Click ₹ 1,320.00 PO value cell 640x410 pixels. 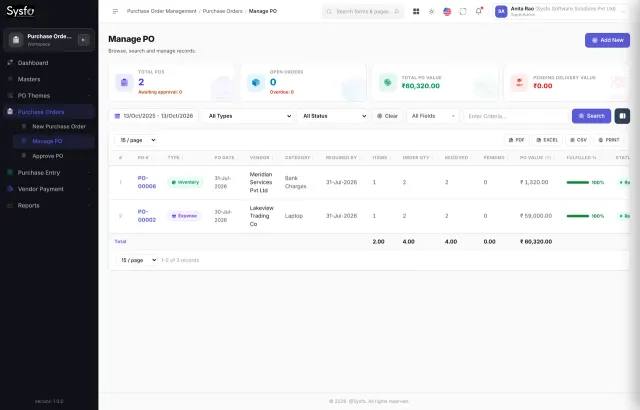click(x=534, y=182)
